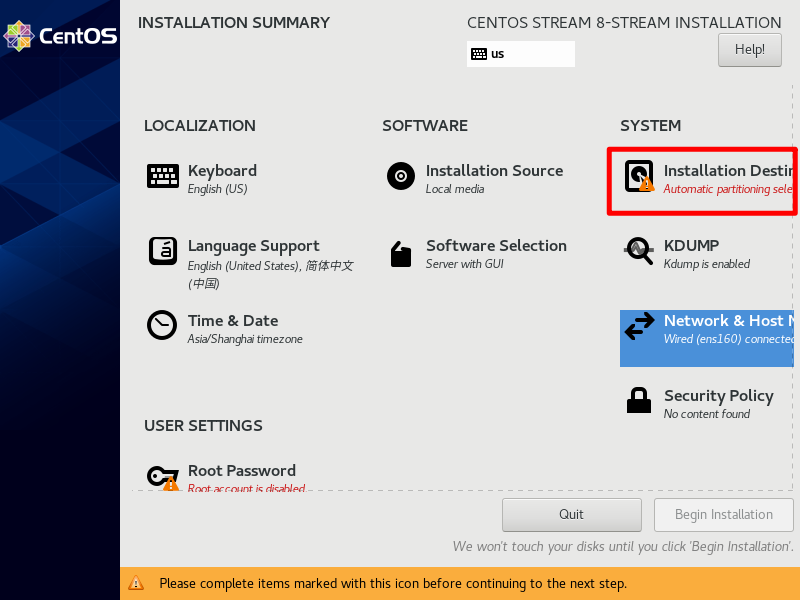Click the 'English (US)' keyboard status text

pos(217,189)
